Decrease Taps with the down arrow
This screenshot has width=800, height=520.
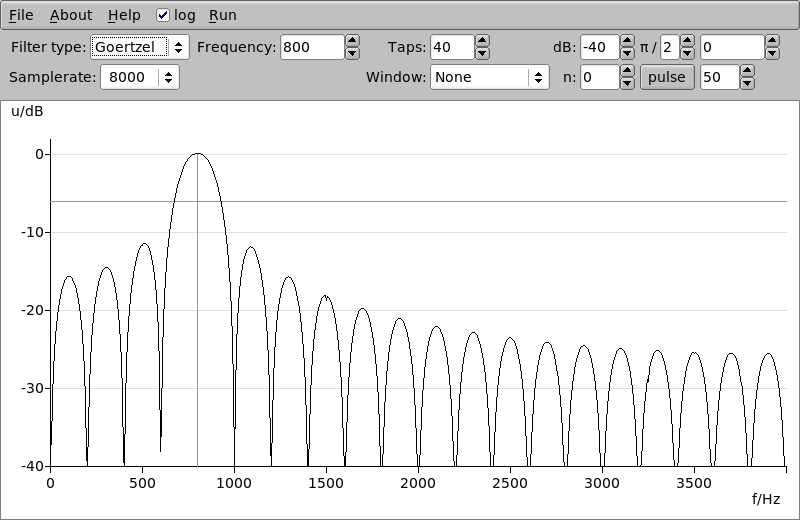point(482,53)
